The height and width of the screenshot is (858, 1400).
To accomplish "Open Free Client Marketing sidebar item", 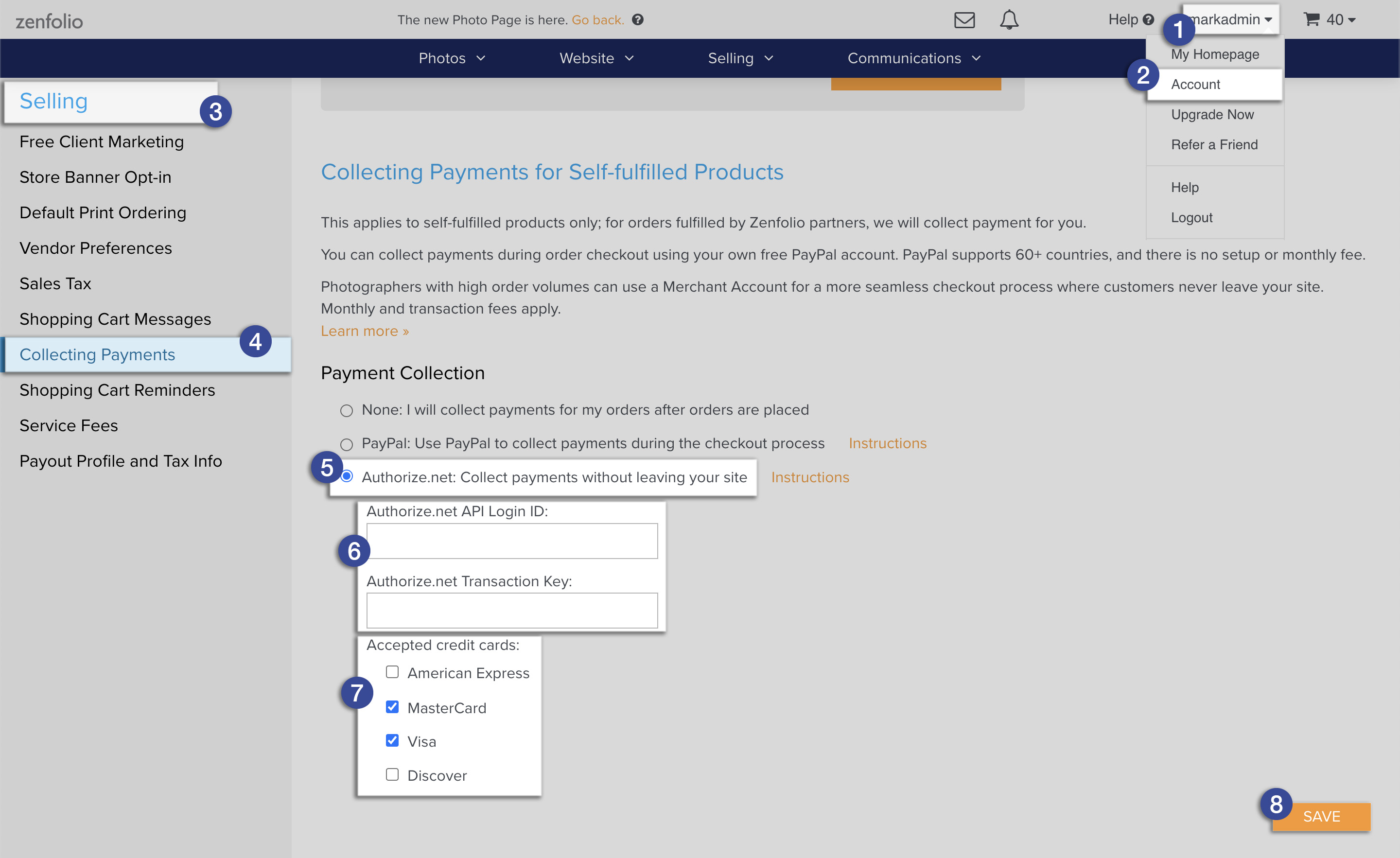I will [x=102, y=141].
